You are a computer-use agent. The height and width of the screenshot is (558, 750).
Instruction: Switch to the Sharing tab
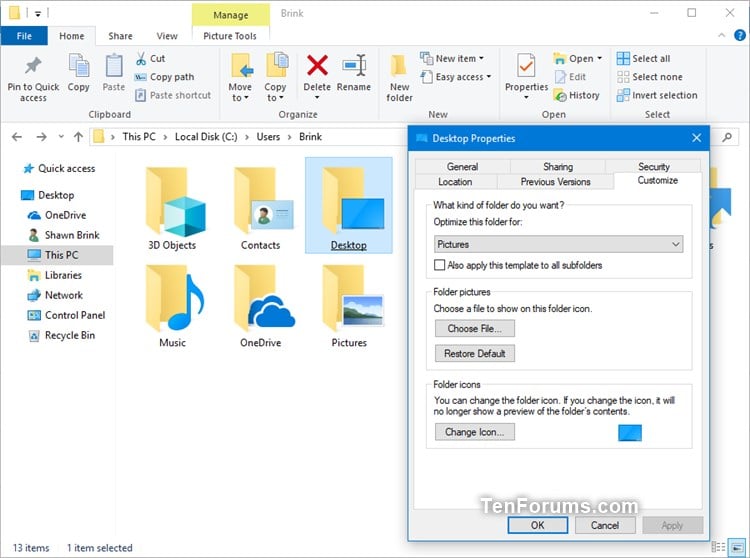pos(558,166)
